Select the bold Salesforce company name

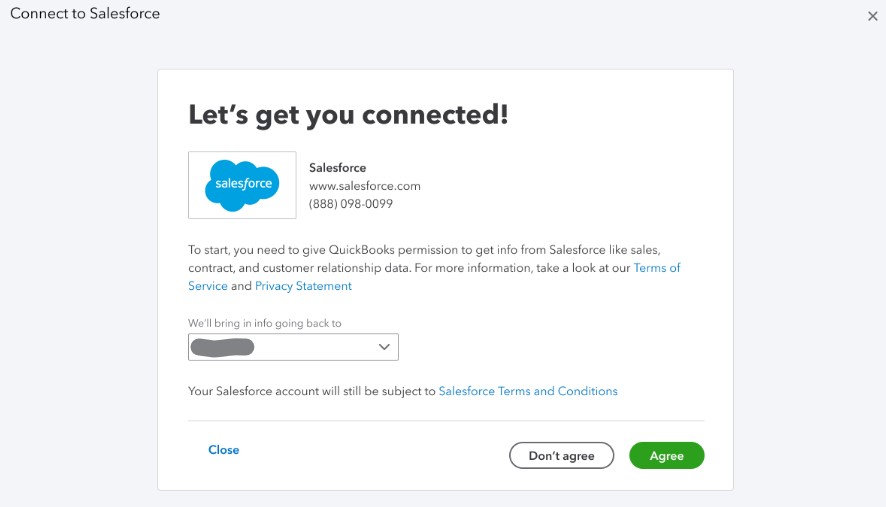coord(337,168)
